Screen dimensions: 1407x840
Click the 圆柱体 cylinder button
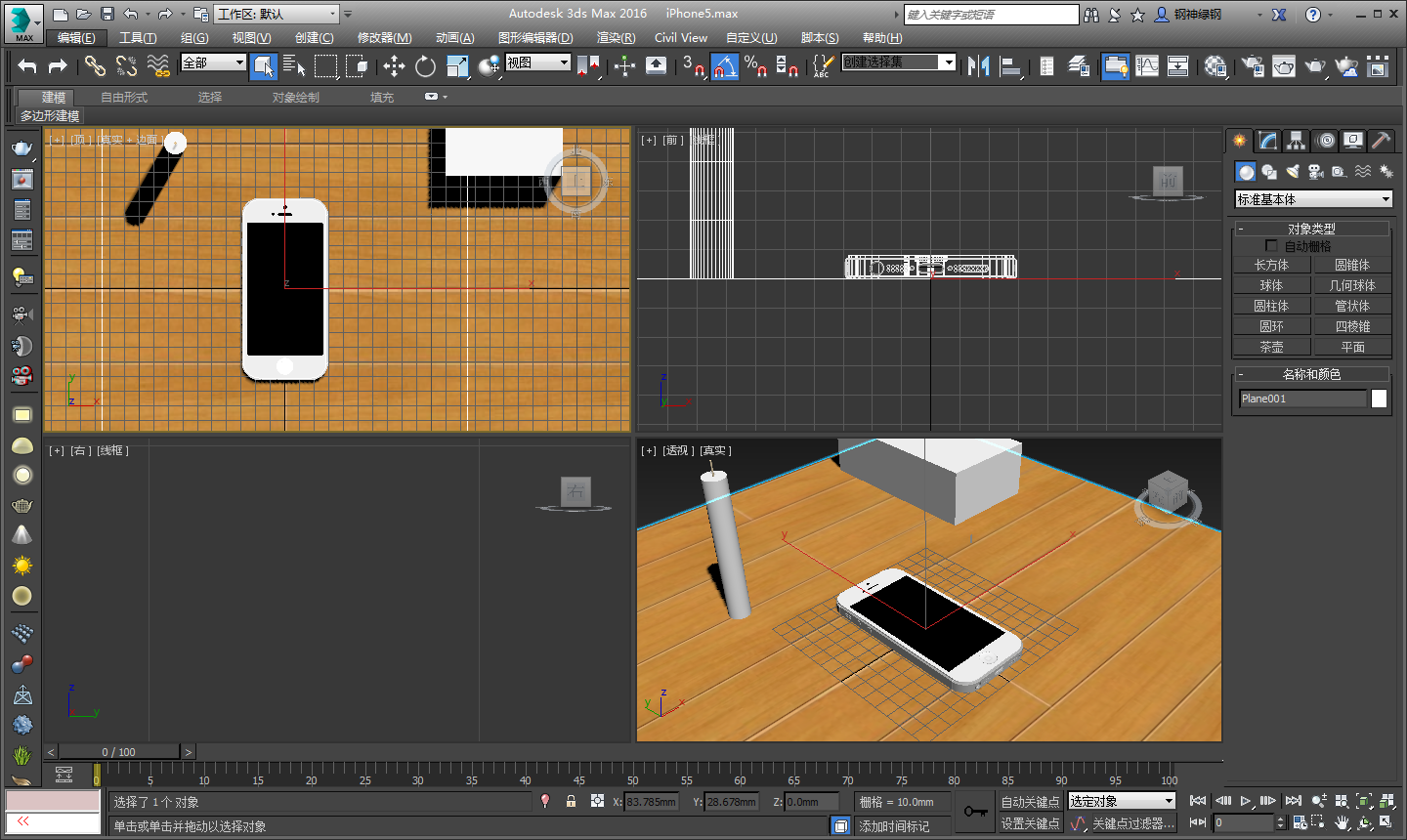click(1271, 306)
